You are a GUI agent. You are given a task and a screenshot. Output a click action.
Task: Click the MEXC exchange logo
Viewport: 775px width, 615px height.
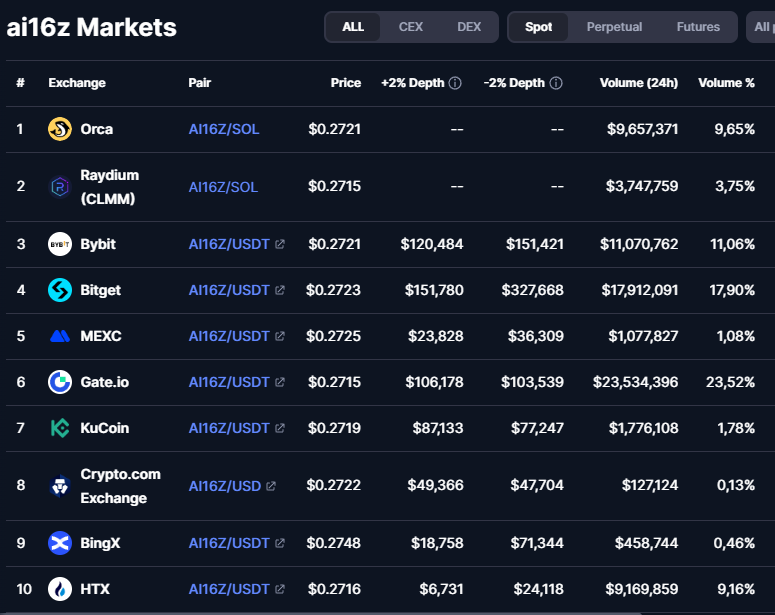coord(60,336)
